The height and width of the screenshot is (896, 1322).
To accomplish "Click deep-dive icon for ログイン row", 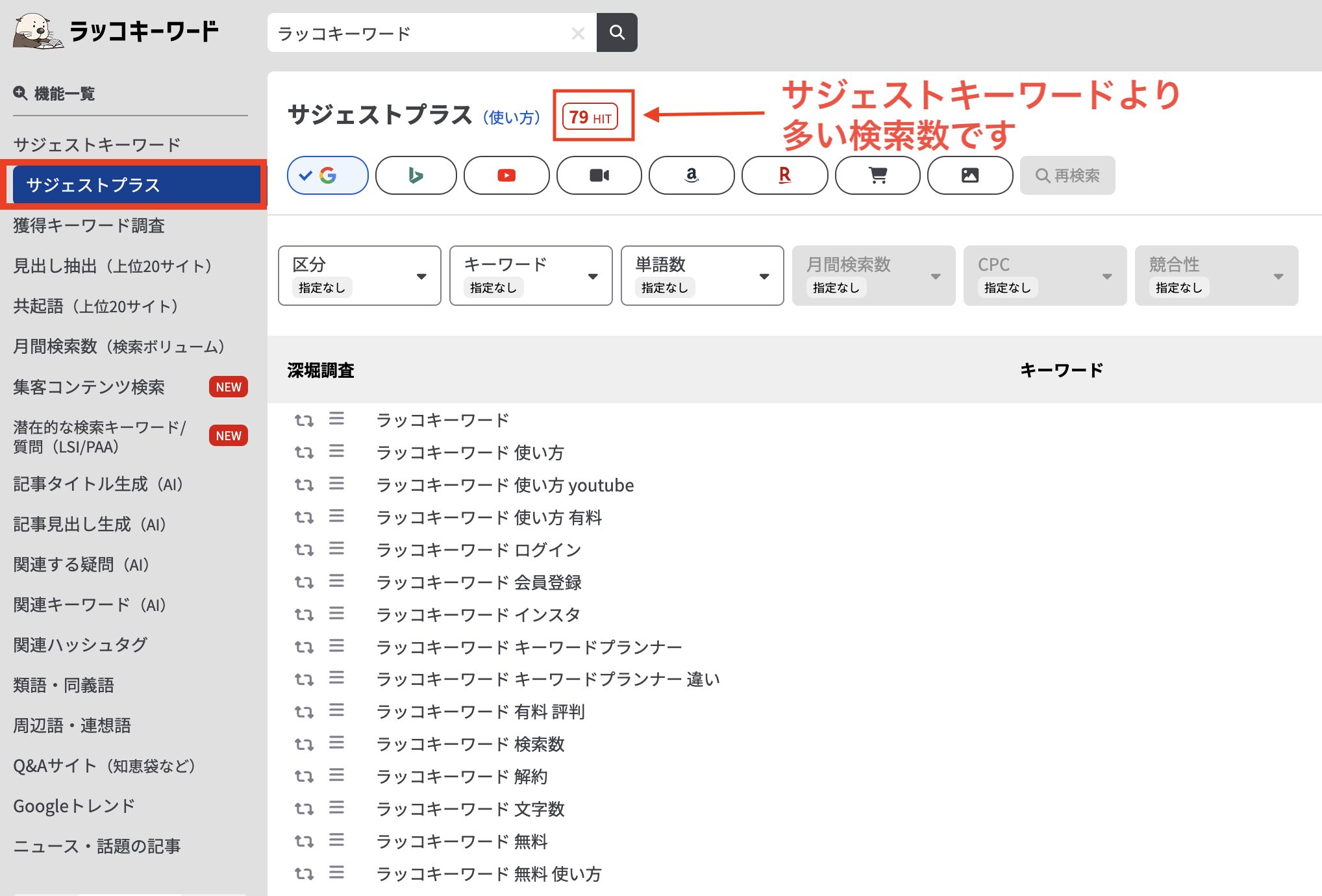I will coord(304,549).
